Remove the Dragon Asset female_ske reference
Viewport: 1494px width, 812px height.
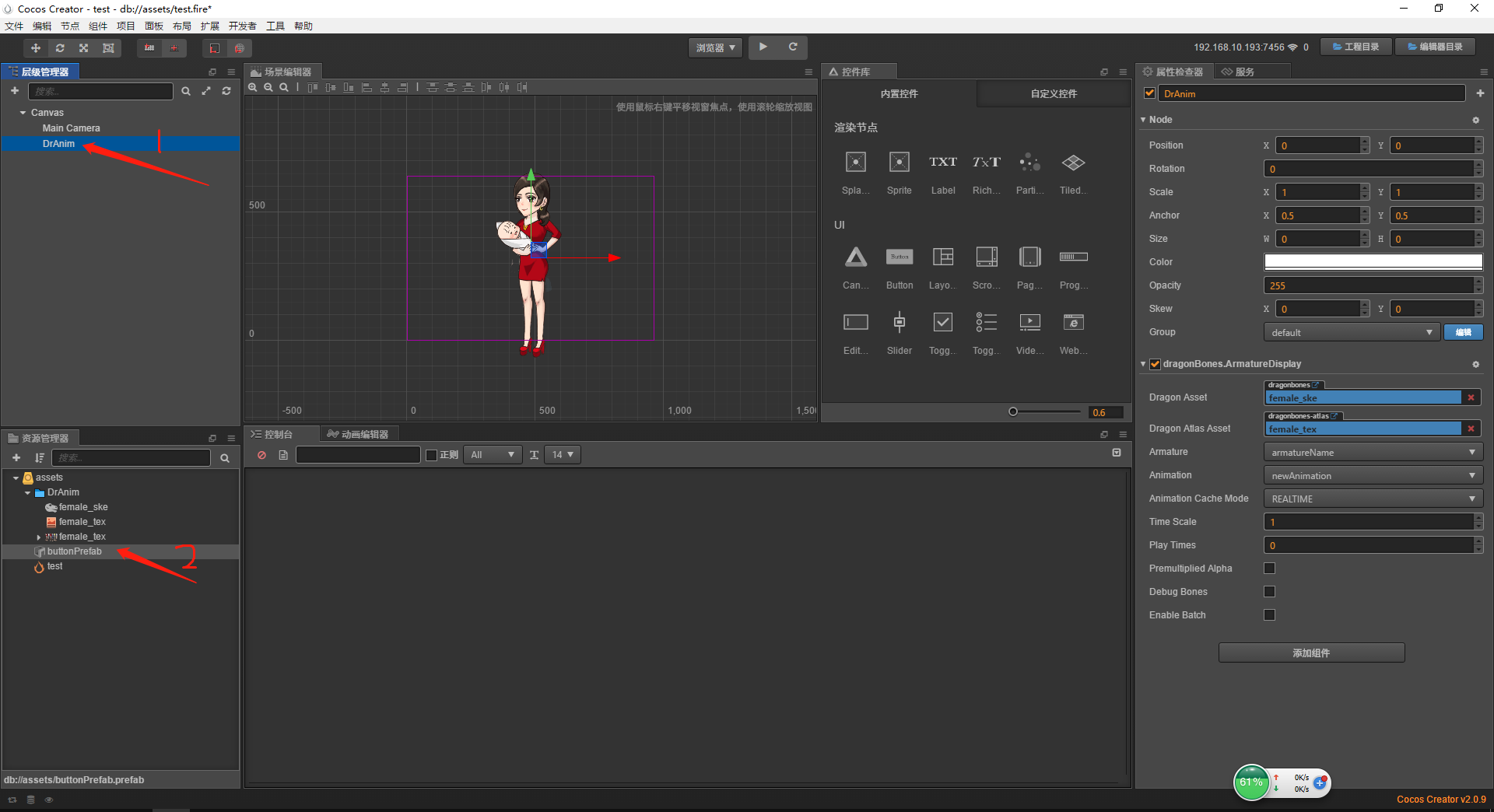coord(1471,397)
